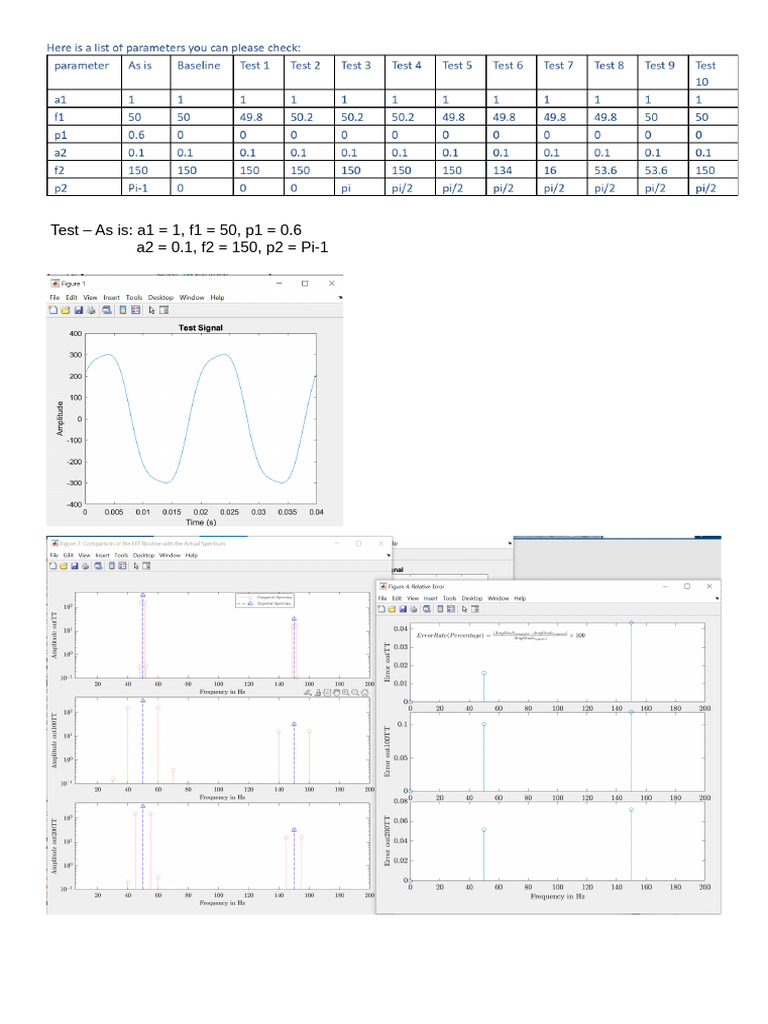
Task: Click Link Plot icon in Figure 4 toolbar
Action: tap(427, 609)
